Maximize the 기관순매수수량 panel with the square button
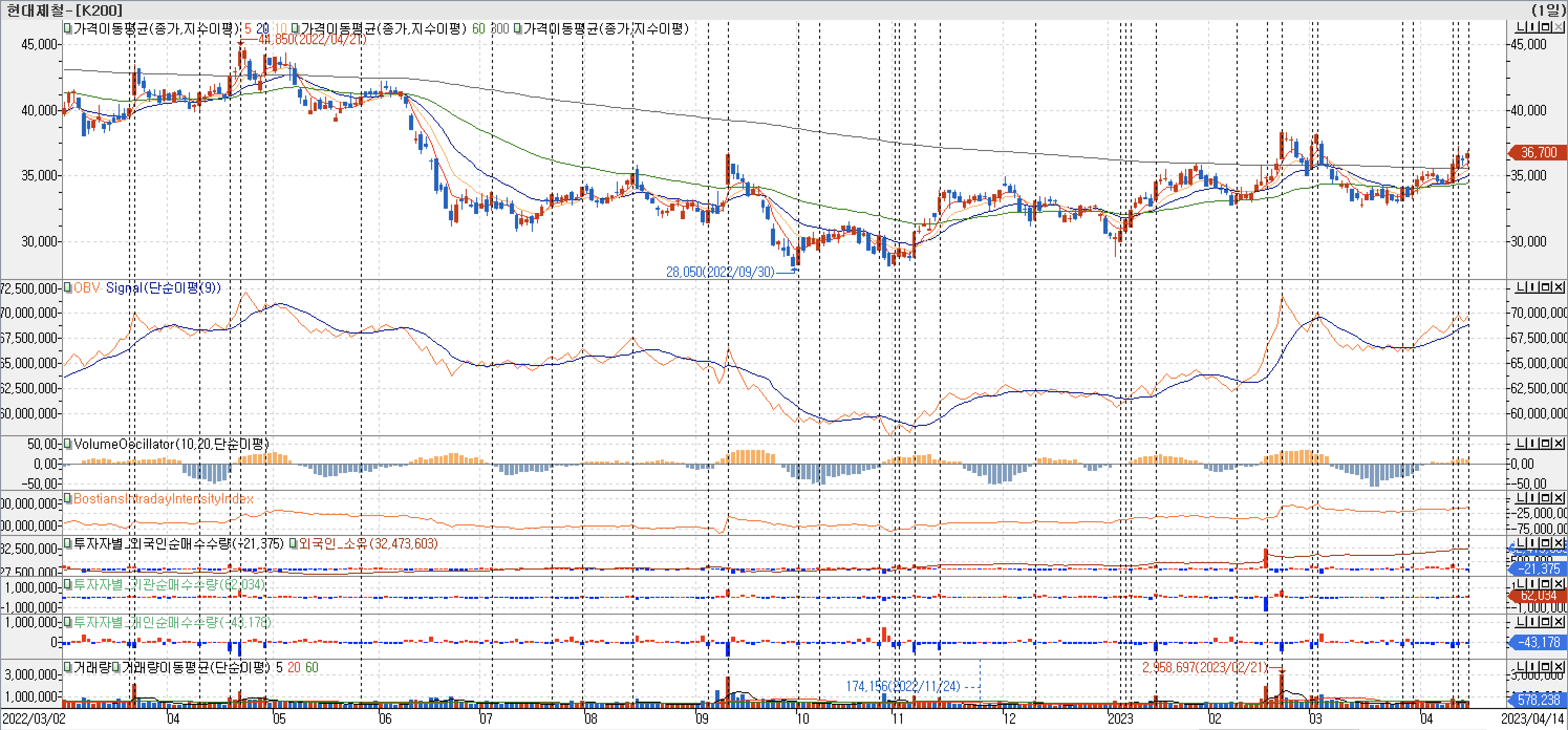 tap(1546, 584)
